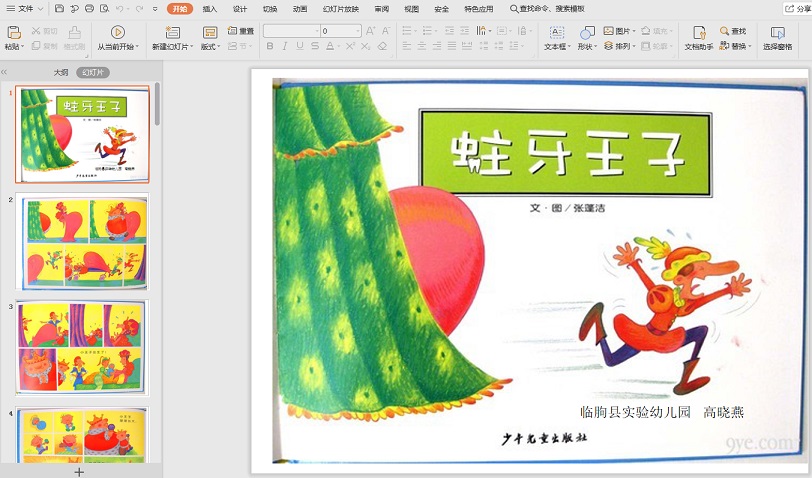
Task: Click the search commands (查找命令) field
Action: pyautogui.click(x=547, y=9)
